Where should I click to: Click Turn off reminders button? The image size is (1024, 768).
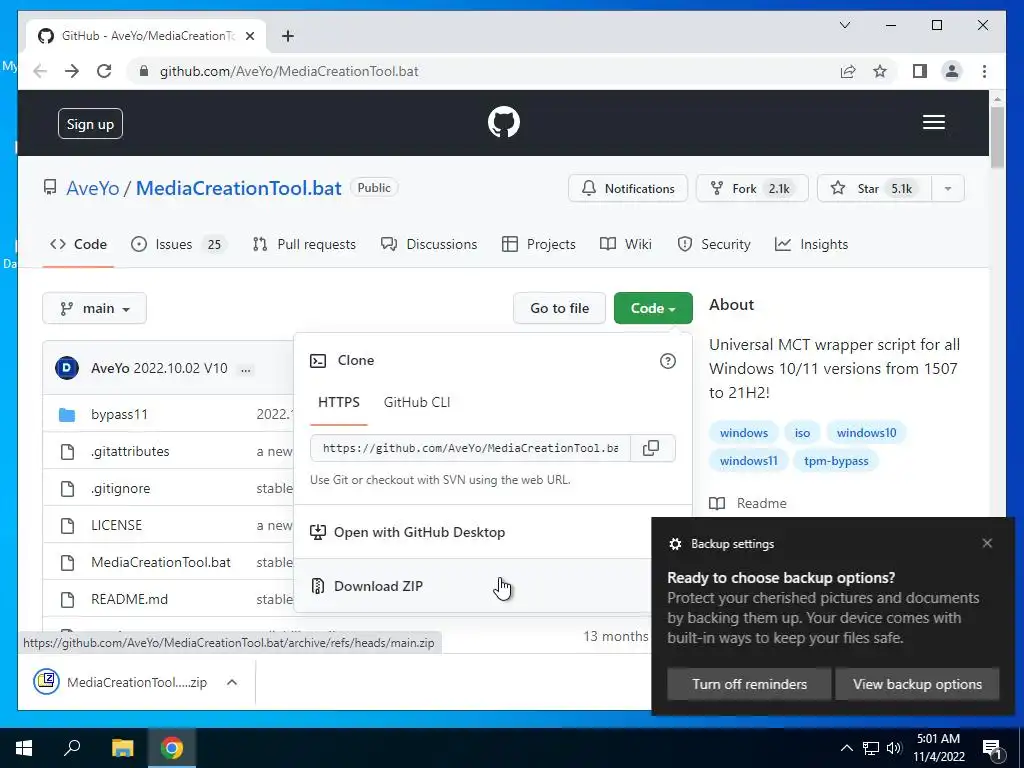tap(749, 684)
